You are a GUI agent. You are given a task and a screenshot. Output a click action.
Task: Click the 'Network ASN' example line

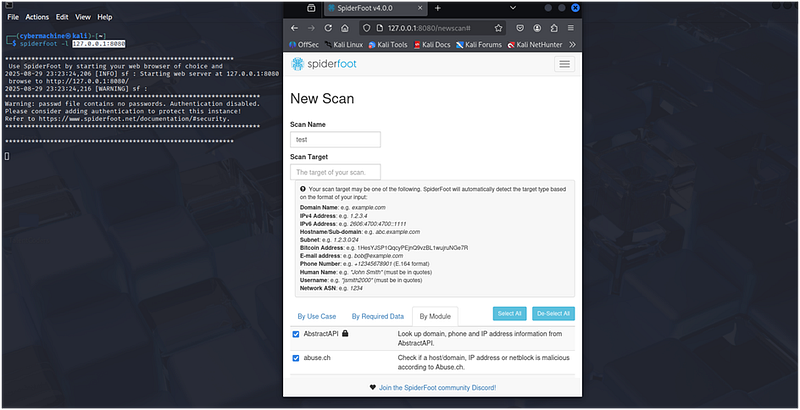(332, 288)
